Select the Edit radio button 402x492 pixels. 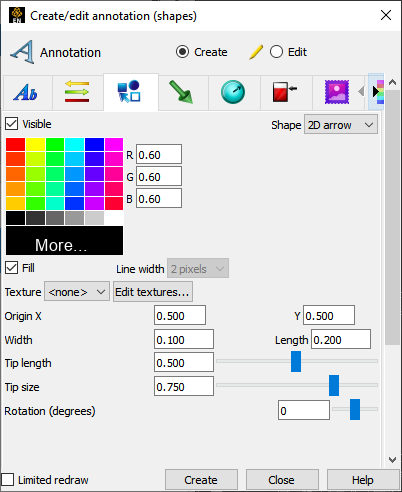tap(276, 52)
